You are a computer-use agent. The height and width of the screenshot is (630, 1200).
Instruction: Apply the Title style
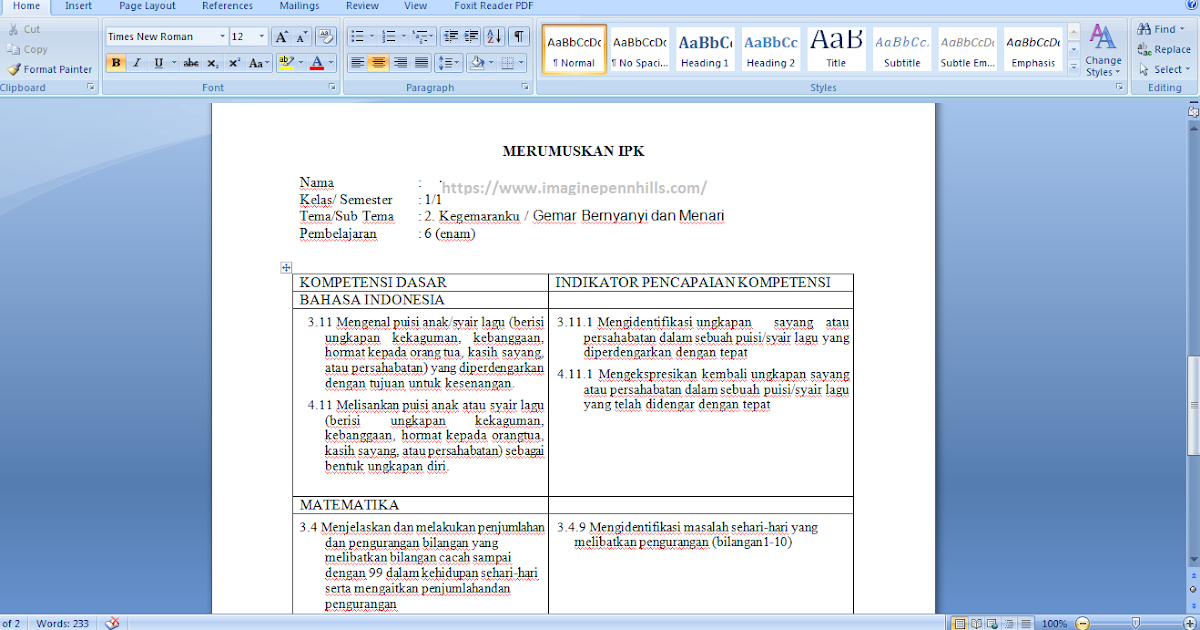pyautogui.click(x=836, y=51)
